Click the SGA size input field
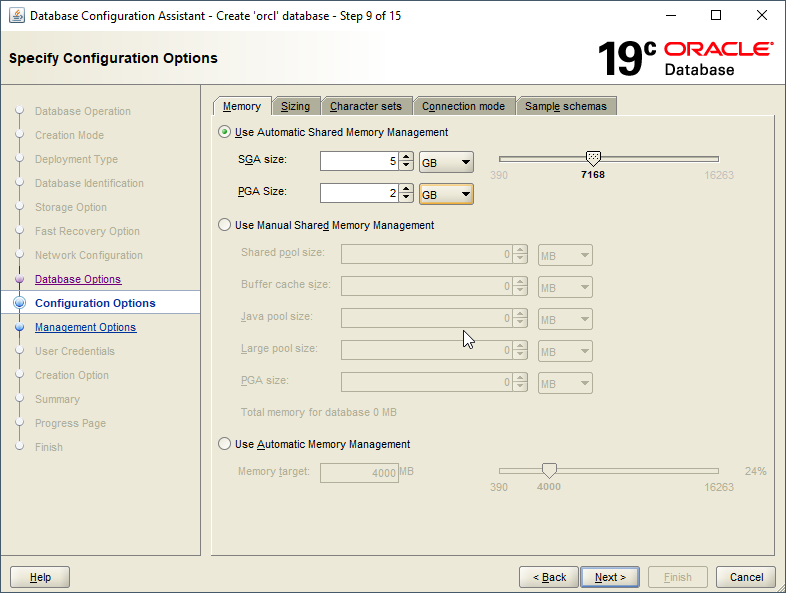The width and height of the screenshot is (786, 593). coord(357,162)
